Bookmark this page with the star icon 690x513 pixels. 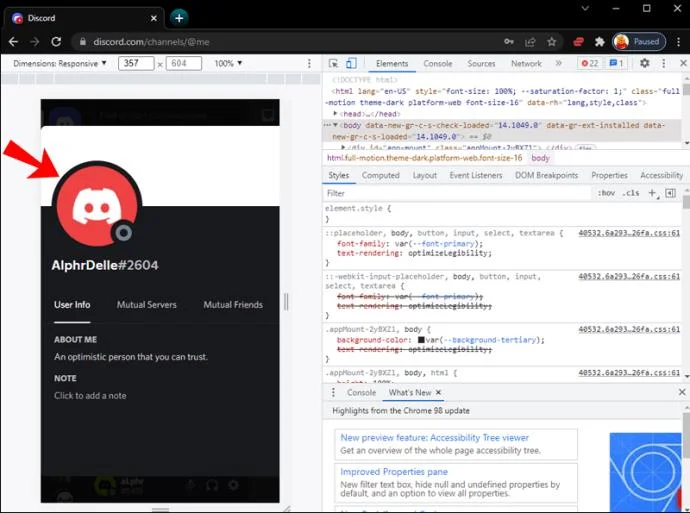[x=551, y=42]
